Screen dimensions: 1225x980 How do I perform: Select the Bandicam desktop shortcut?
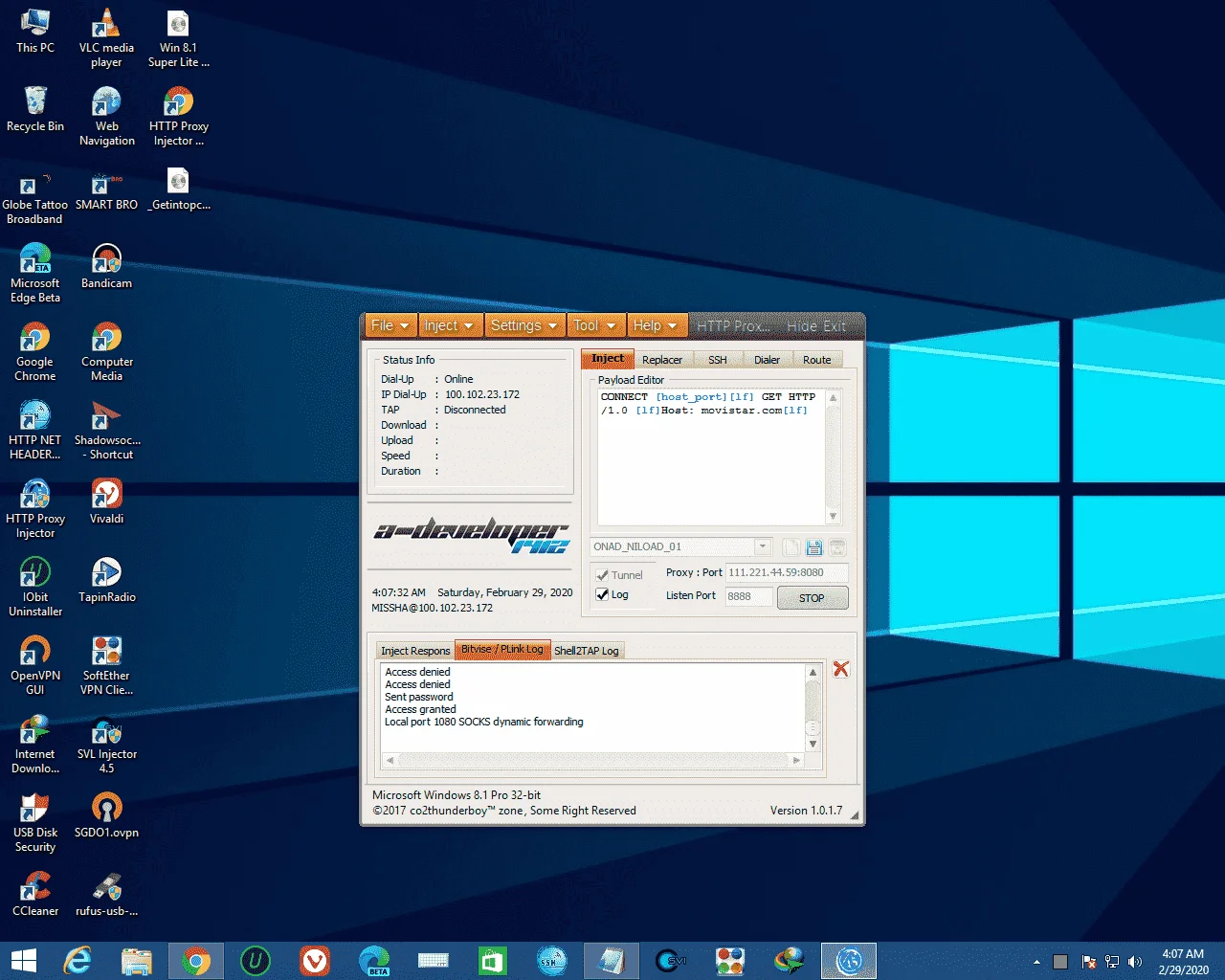tap(106, 266)
